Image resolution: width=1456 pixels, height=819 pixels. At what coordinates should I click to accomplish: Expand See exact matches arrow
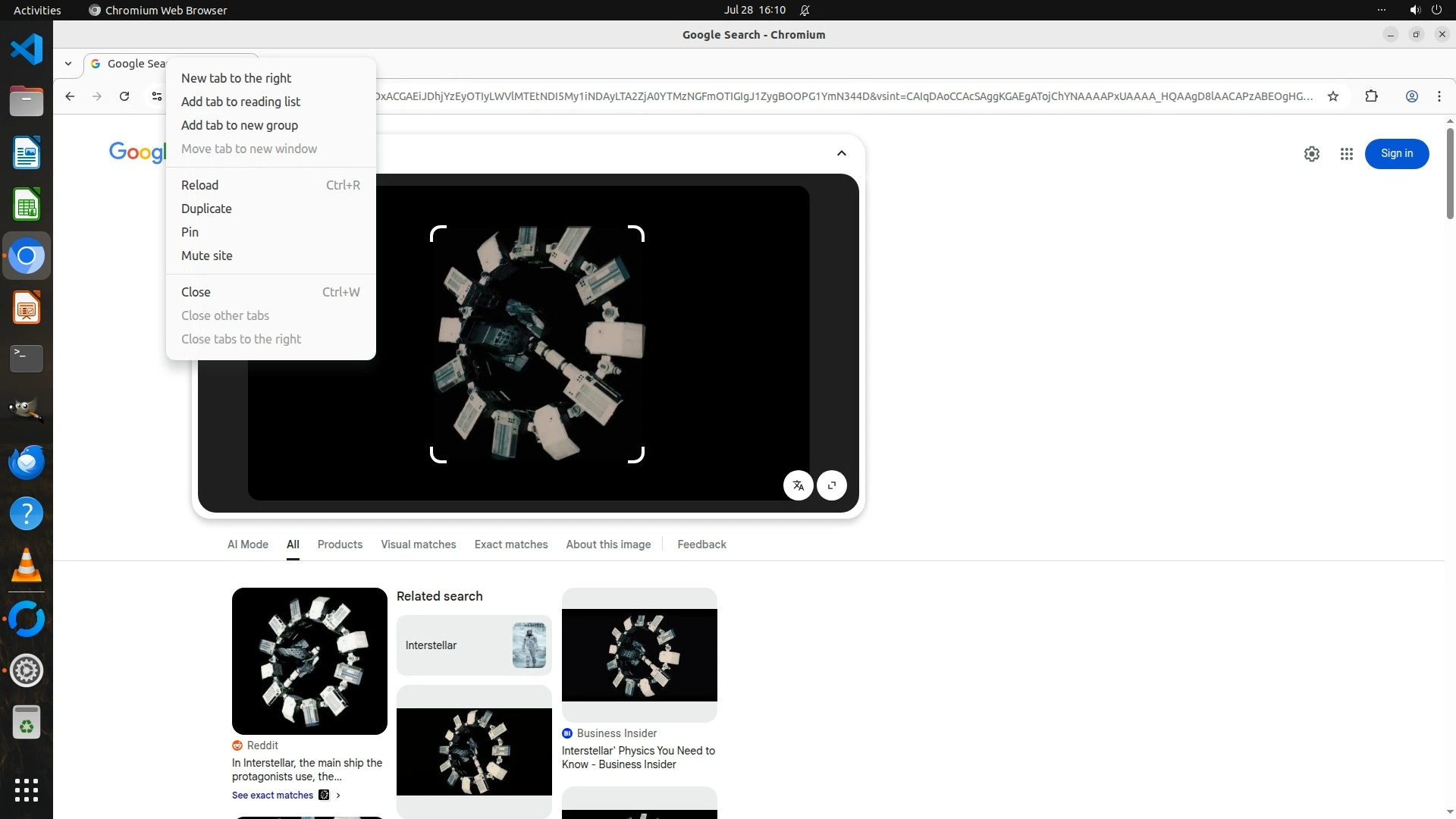click(x=338, y=795)
